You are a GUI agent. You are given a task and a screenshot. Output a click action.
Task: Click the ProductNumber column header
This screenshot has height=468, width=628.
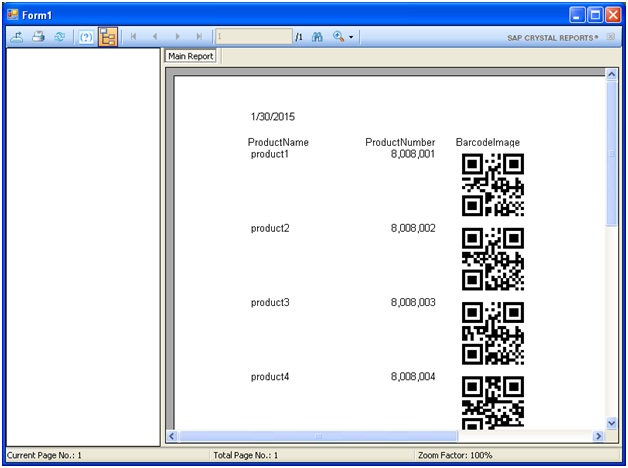coord(400,142)
